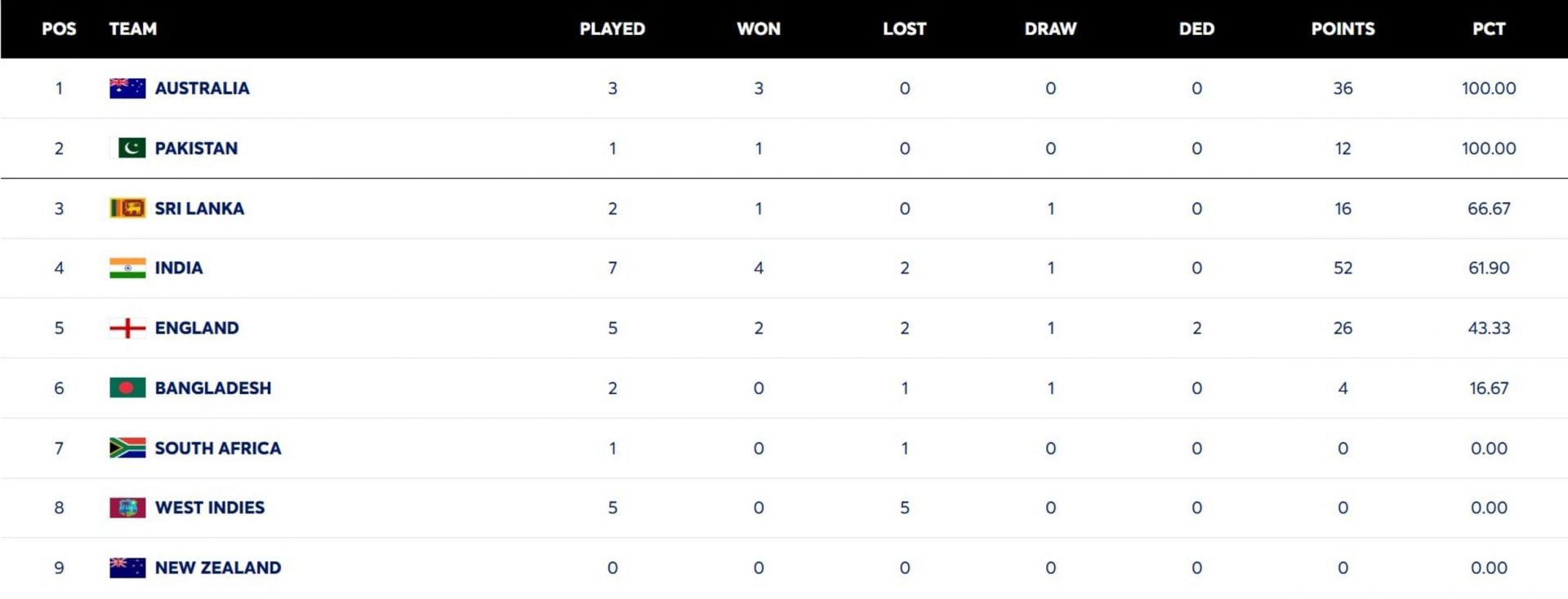Image resolution: width=1568 pixels, height=599 pixels.
Task: Click the Bangladesh flag icon
Action: [x=127, y=388]
